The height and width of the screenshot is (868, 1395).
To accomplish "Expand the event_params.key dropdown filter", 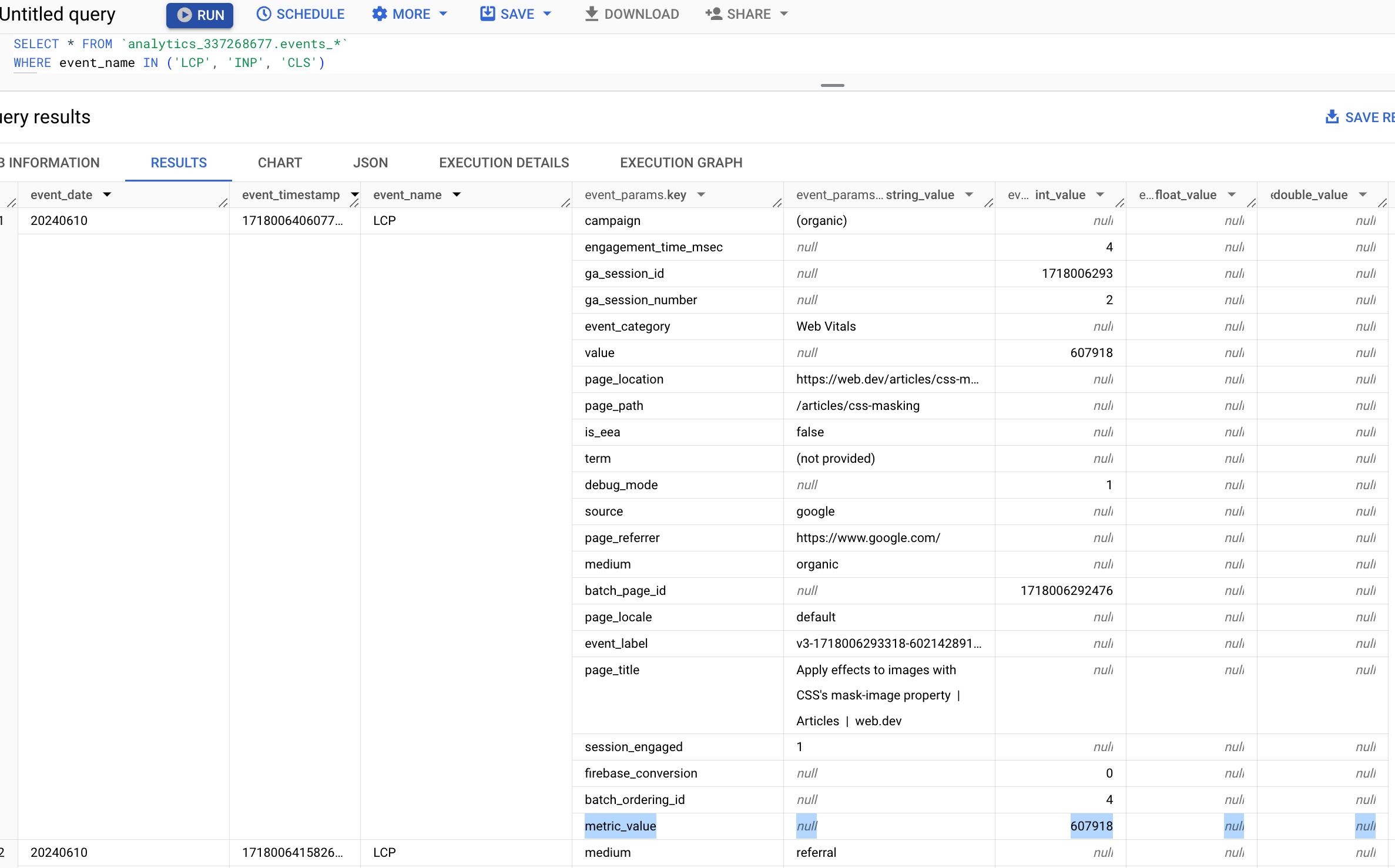I will tap(701, 194).
